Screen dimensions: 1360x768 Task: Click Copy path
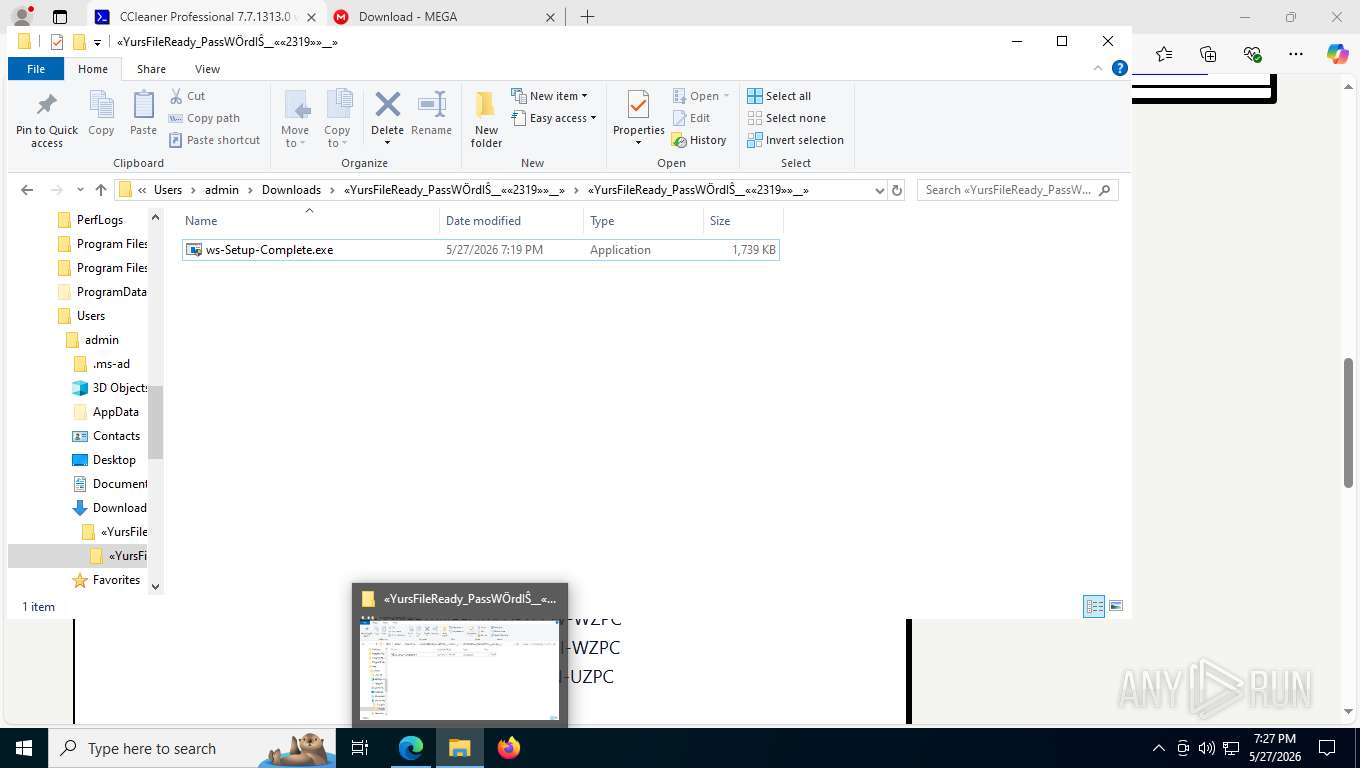tap(205, 118)
